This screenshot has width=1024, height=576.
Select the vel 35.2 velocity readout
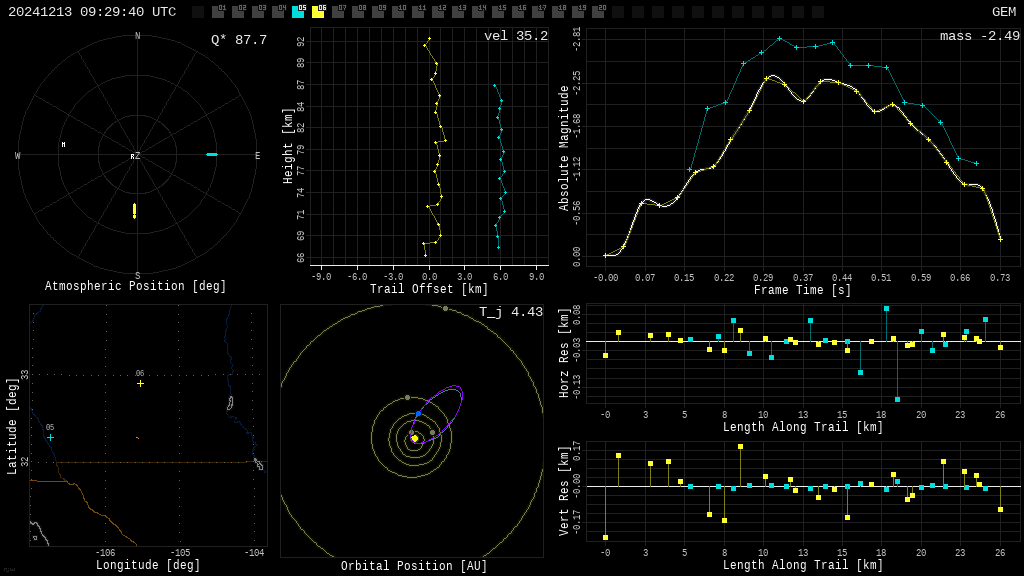tap(515, 36)
